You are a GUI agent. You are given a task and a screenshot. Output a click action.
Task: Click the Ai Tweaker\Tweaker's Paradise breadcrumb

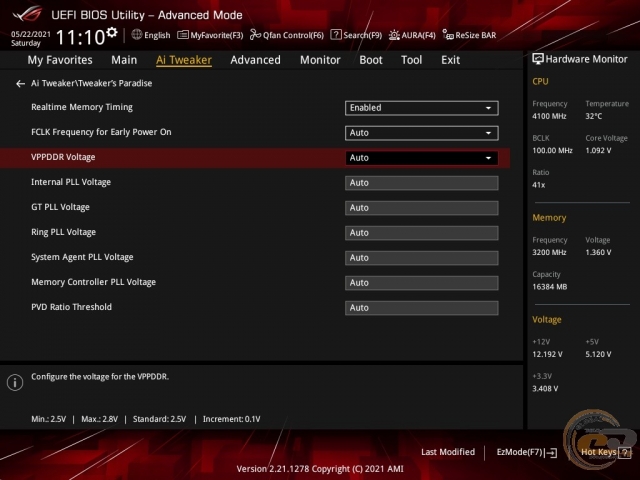tap(91, 83)
